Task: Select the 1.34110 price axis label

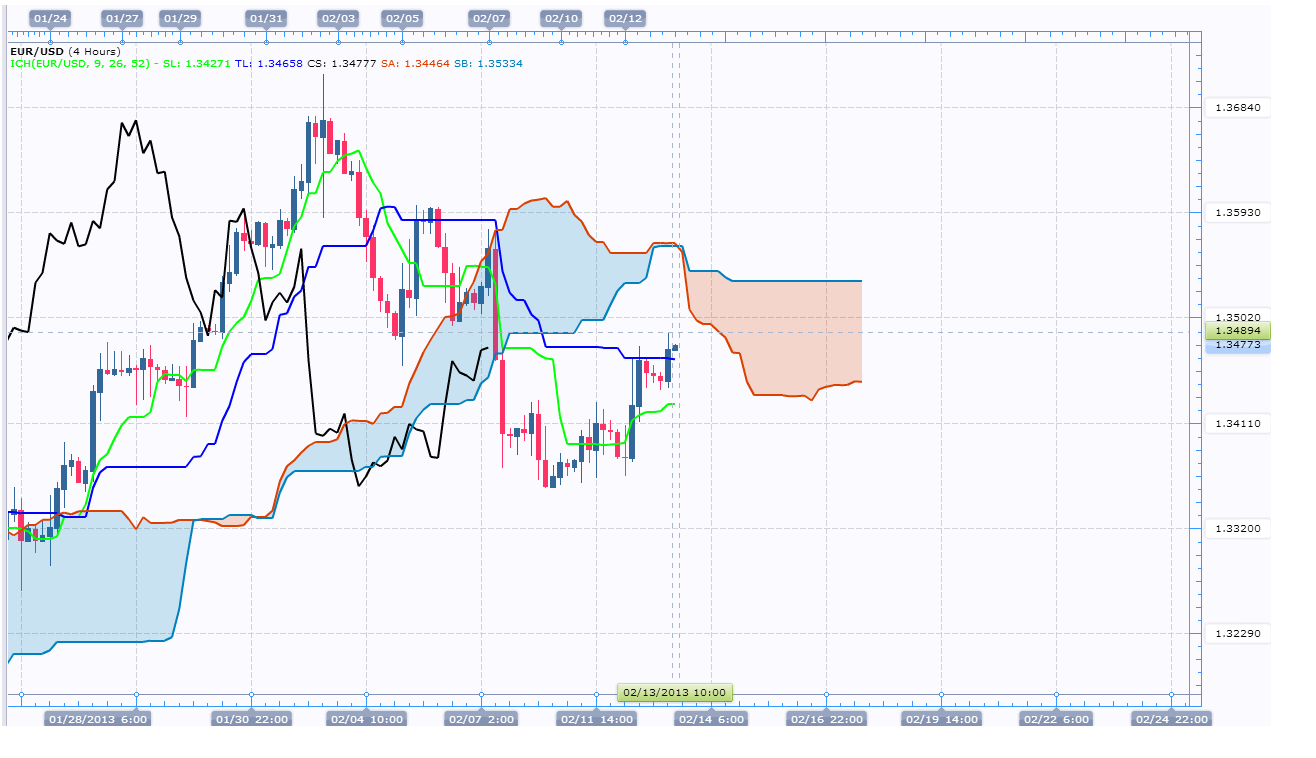Action: coord(1237,424)
